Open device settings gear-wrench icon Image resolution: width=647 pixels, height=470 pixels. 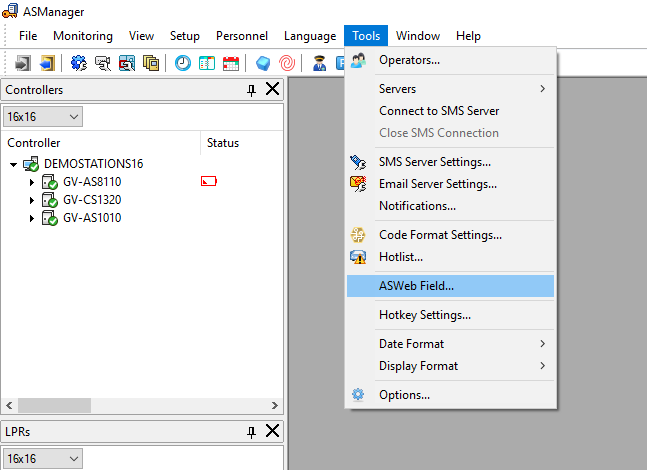78,63
